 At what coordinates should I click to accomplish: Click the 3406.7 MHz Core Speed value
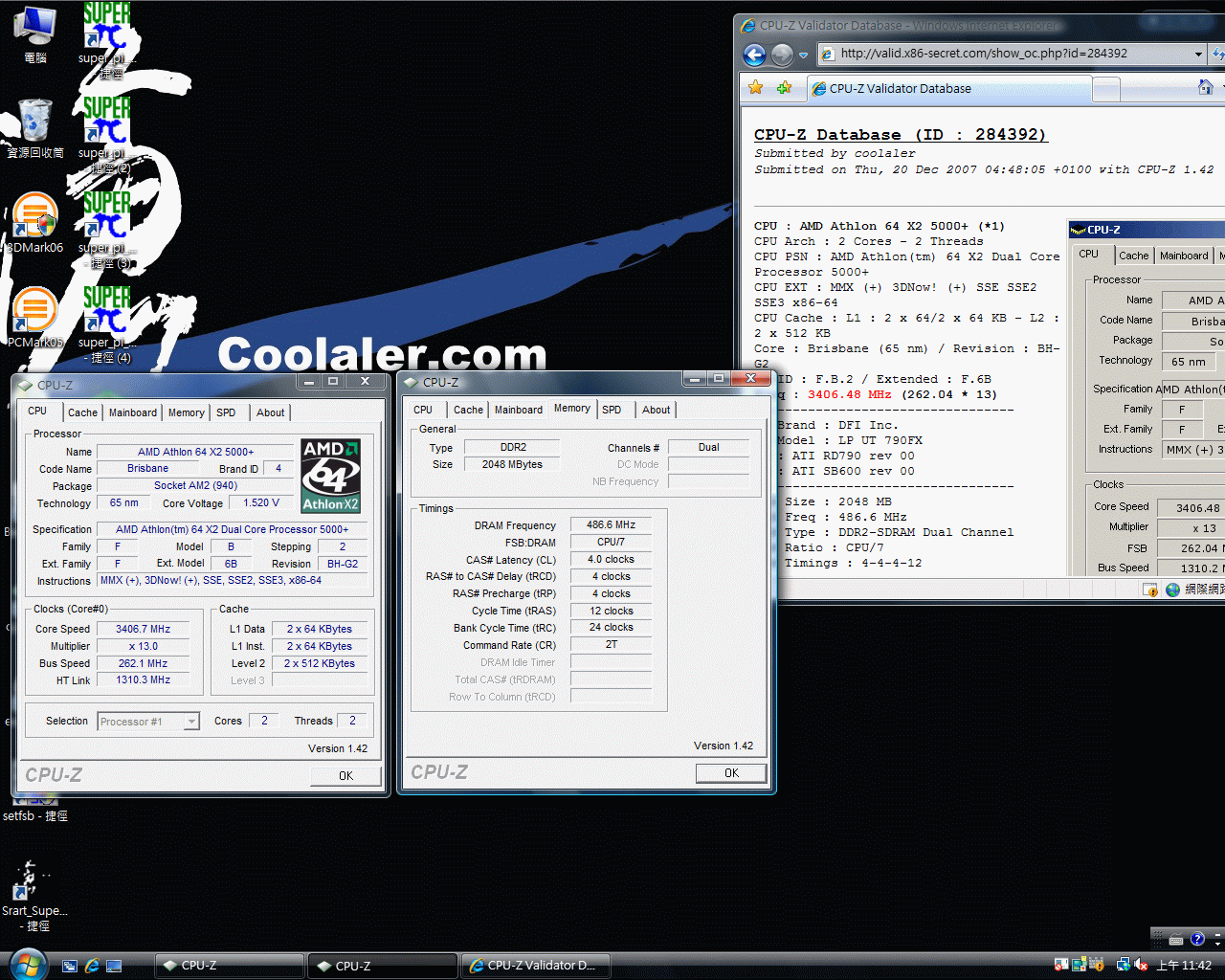click(x=144, y=629)
